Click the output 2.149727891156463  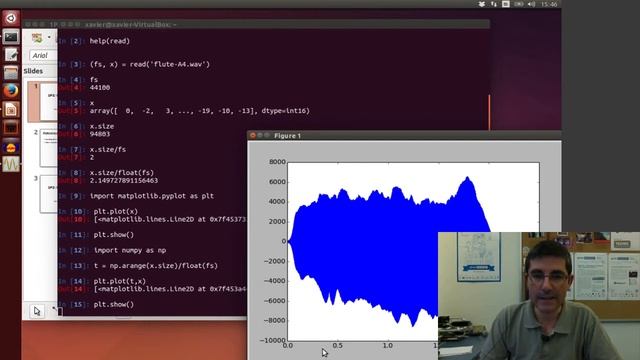[124, 180]
